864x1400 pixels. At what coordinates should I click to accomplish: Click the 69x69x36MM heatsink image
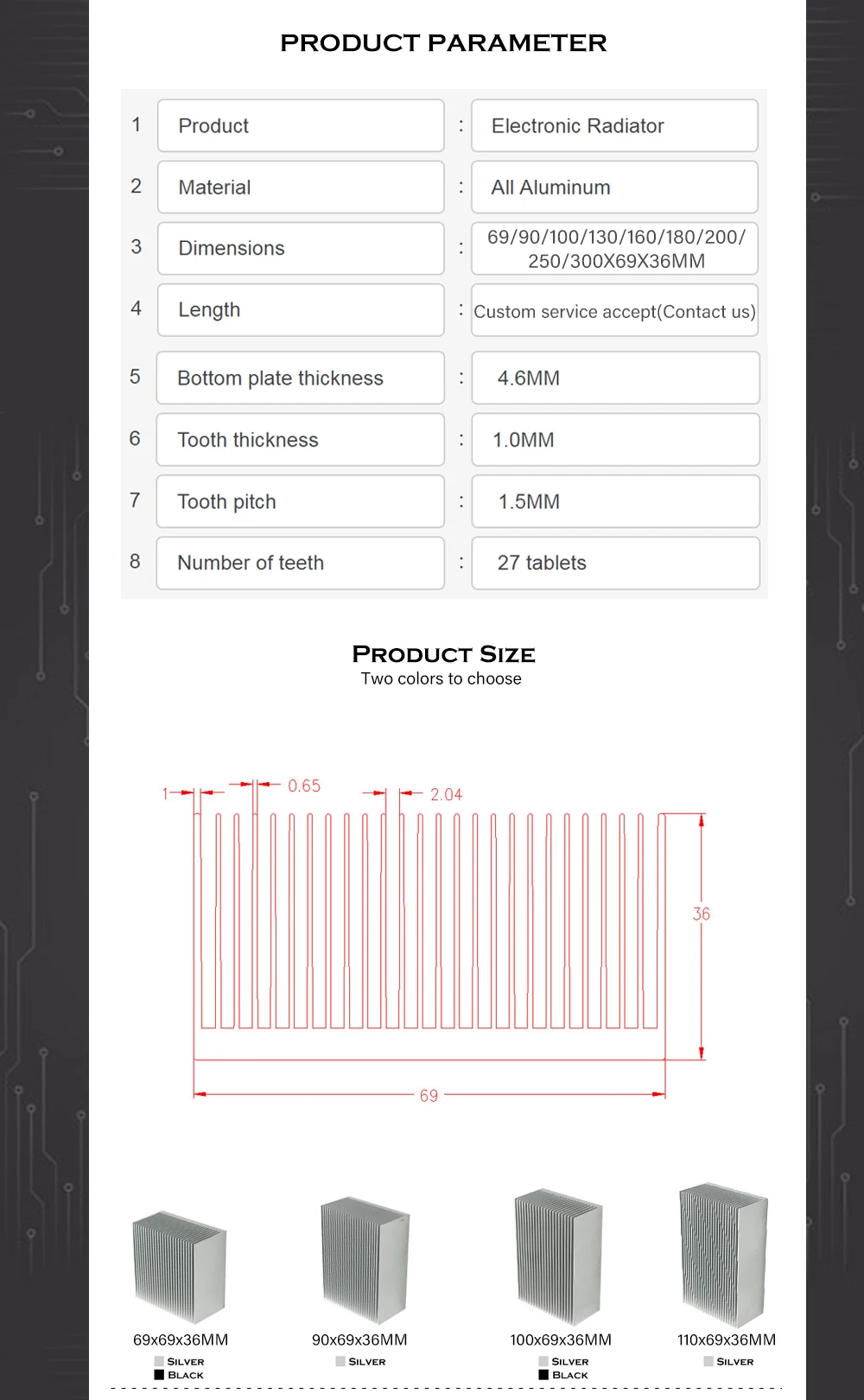tap(179, 1266)
